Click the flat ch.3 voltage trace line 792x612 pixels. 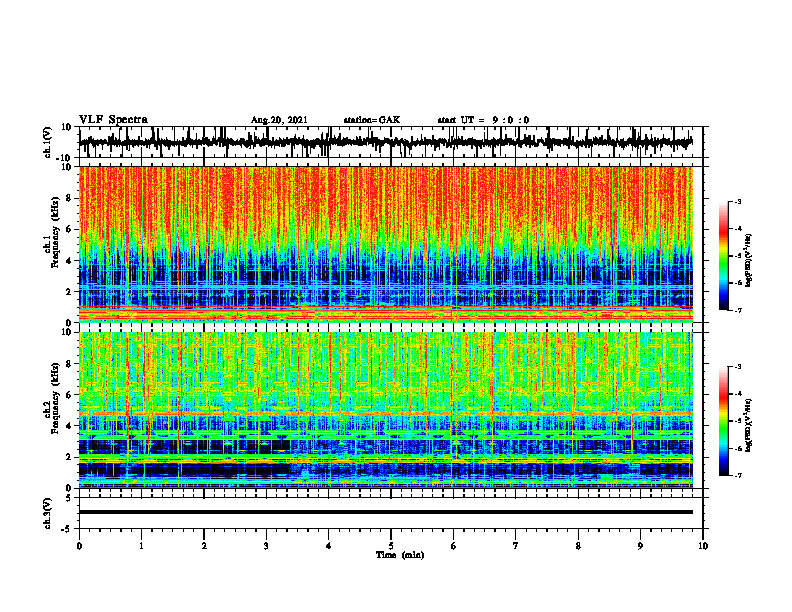[x=385, y=512]
